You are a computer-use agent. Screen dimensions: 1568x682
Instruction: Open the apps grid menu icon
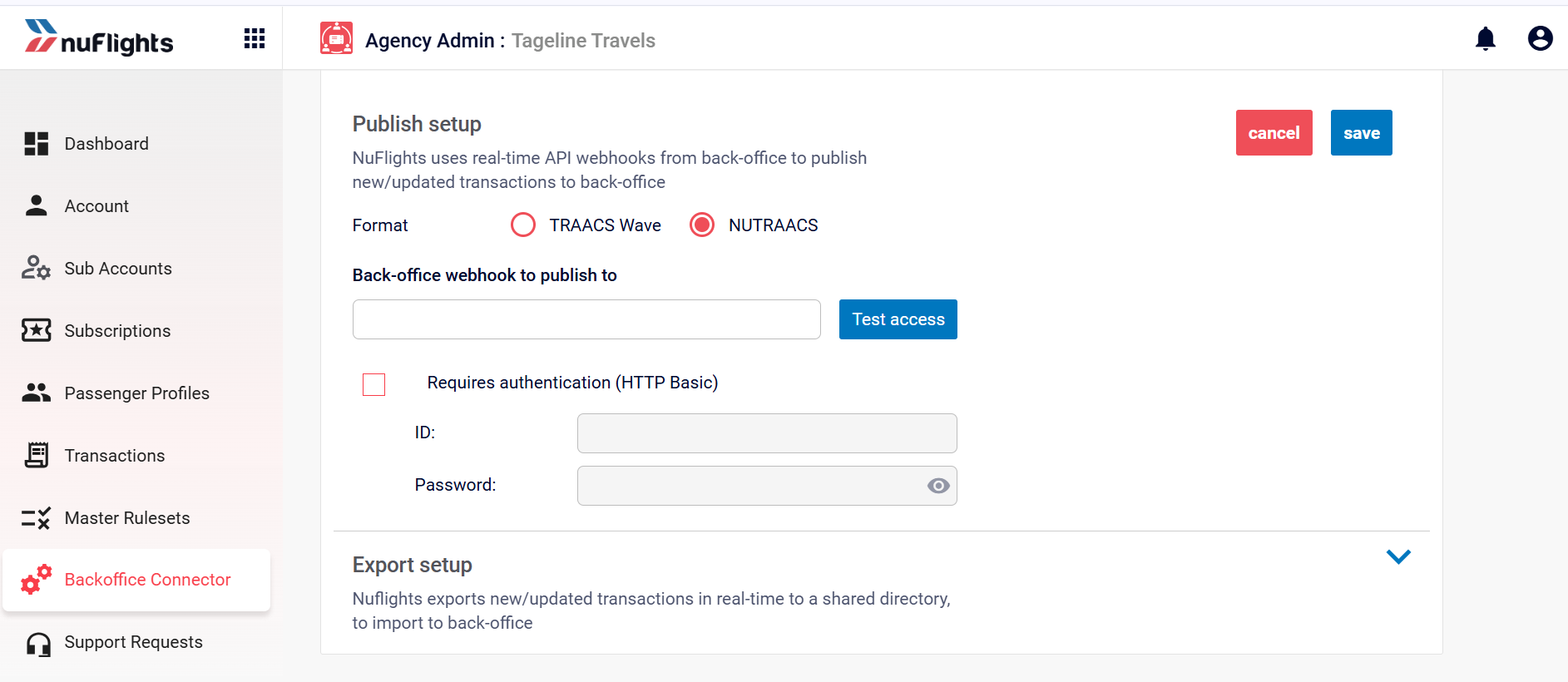tap(255, 38)
